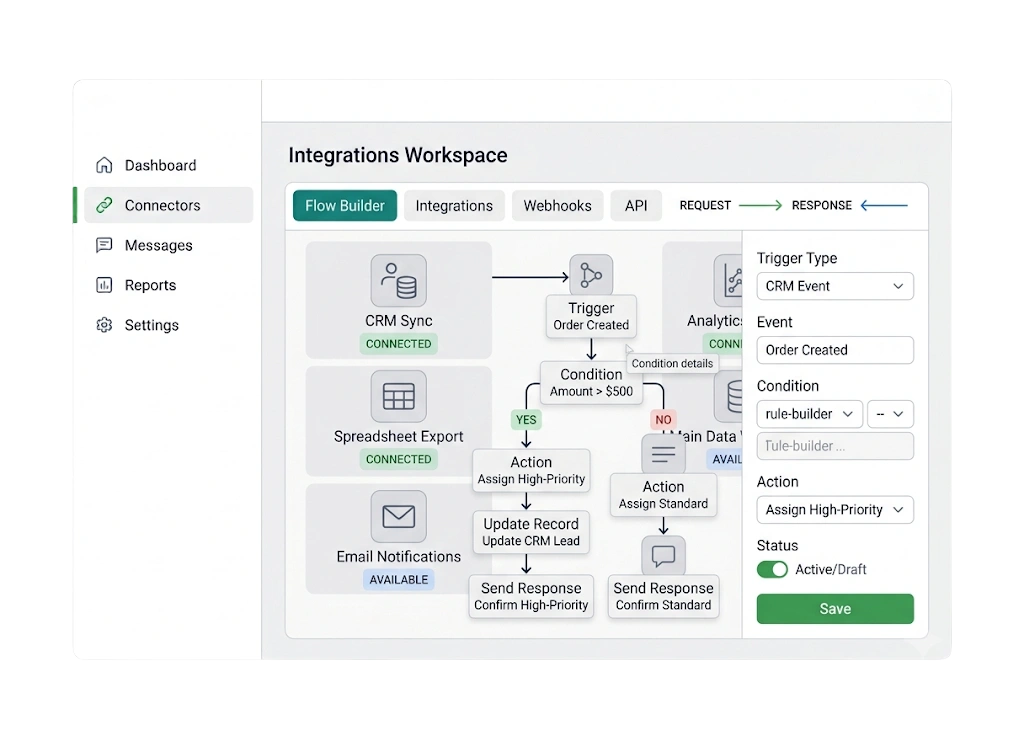Click the REQUEST legend label

[705, 206]
